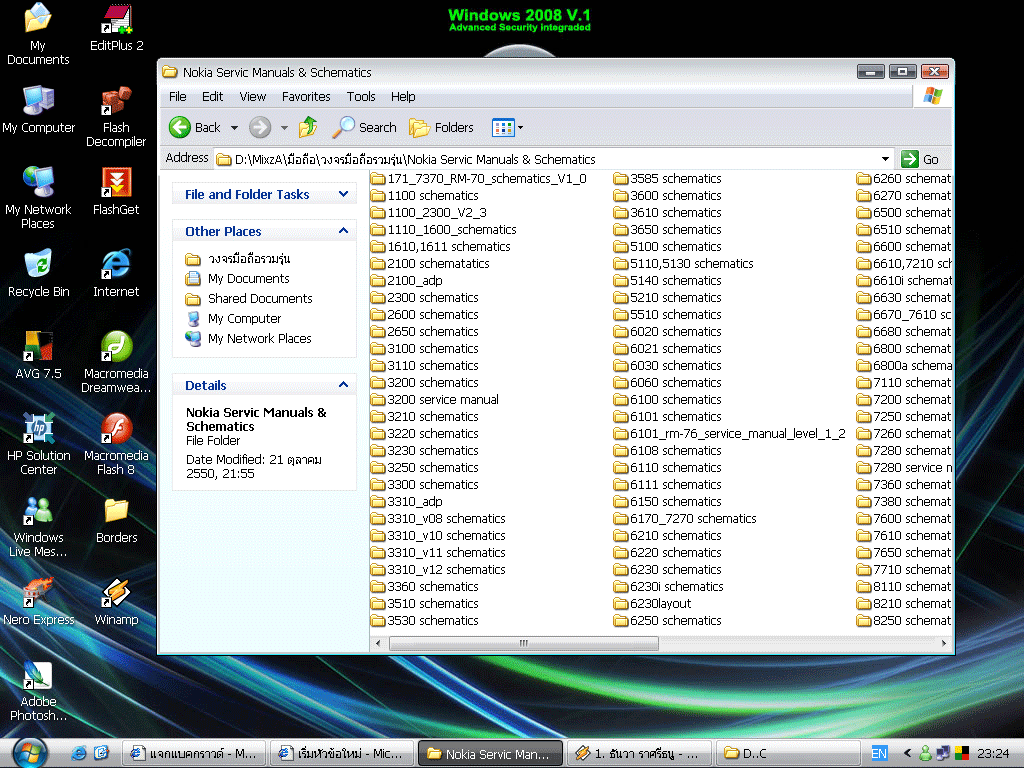Open the File menu
1024x768 pixels.
178,97
